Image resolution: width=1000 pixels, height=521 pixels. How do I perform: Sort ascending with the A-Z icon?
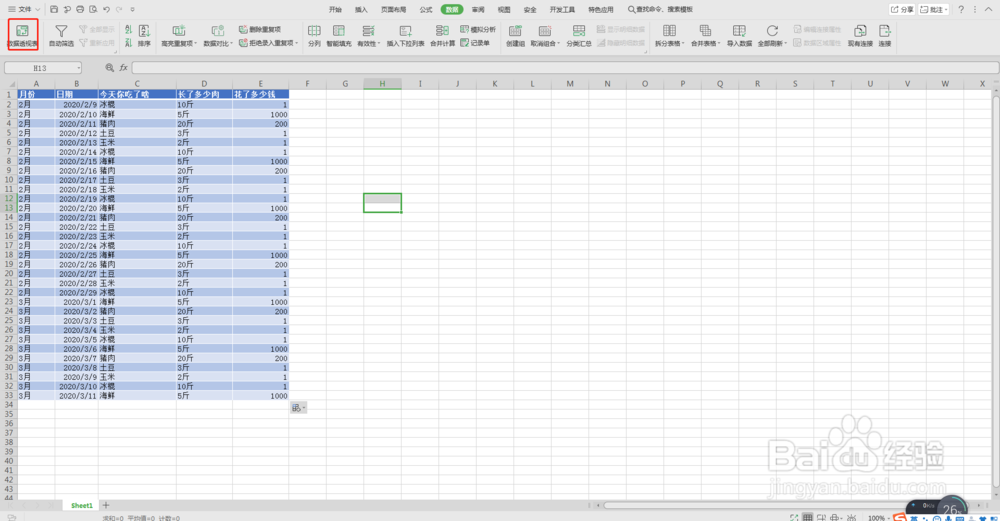pyautogui.click(x=128, y=29)
